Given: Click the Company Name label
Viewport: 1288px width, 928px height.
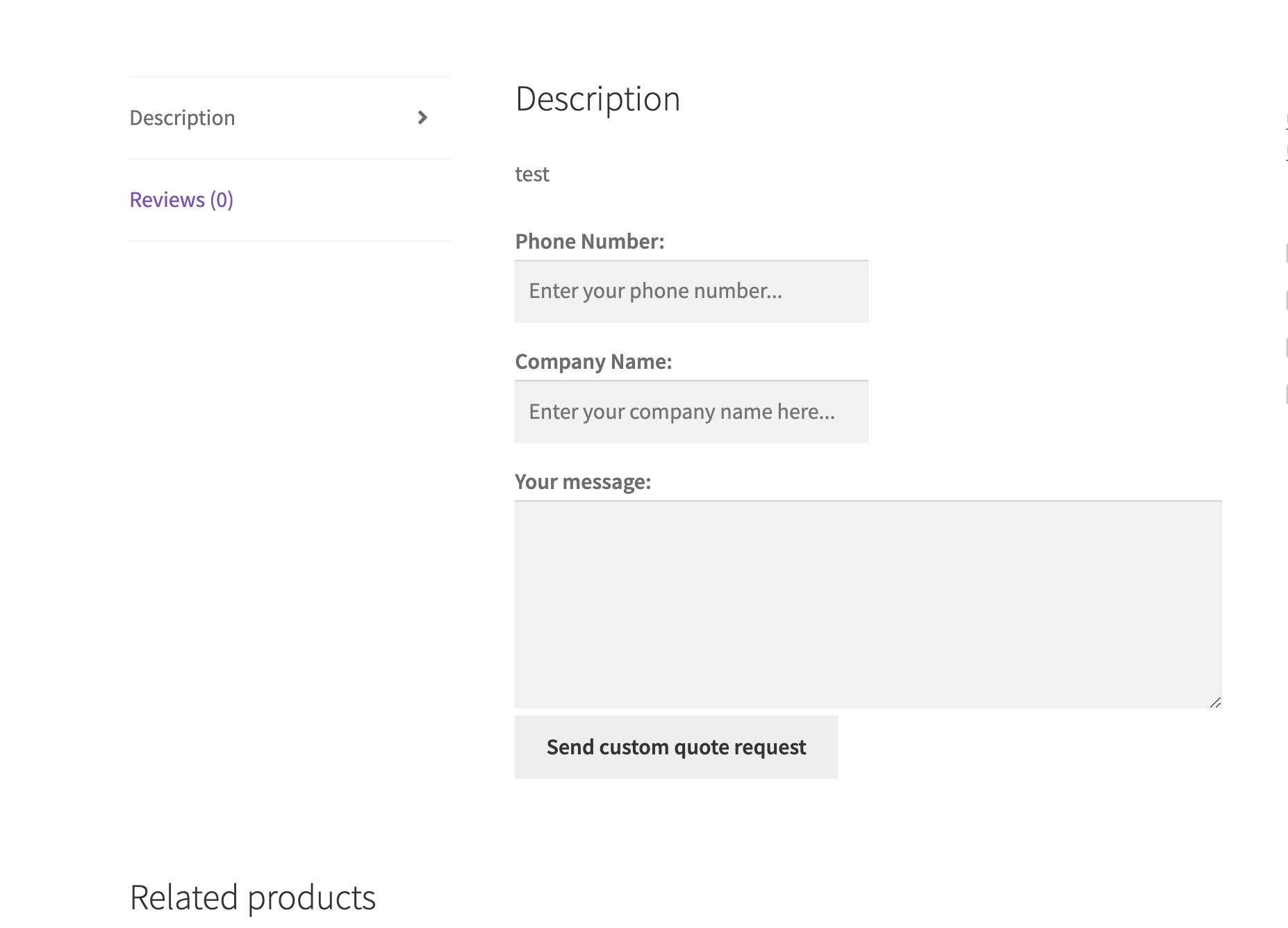Looking at the screenshot, I should 593,362.
